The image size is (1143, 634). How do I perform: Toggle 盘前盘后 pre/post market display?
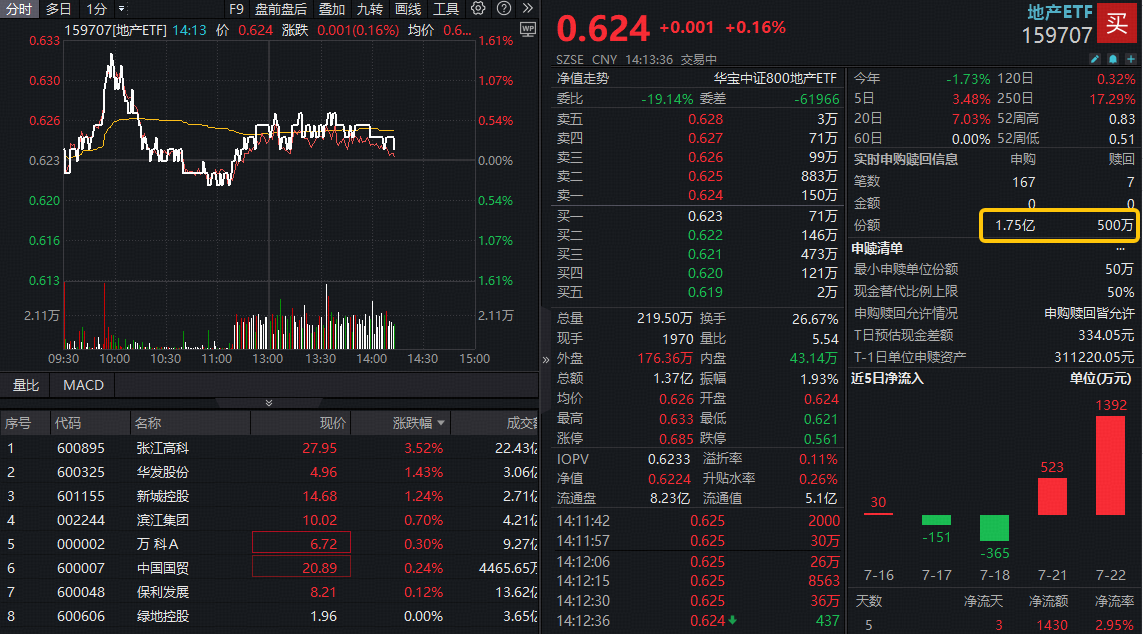(x=281, y=8)
